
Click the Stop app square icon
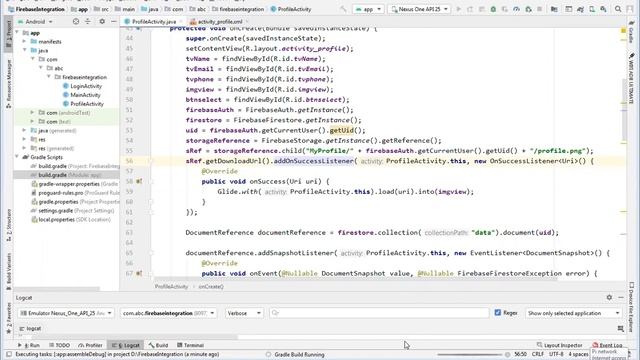tap(540, 9)
